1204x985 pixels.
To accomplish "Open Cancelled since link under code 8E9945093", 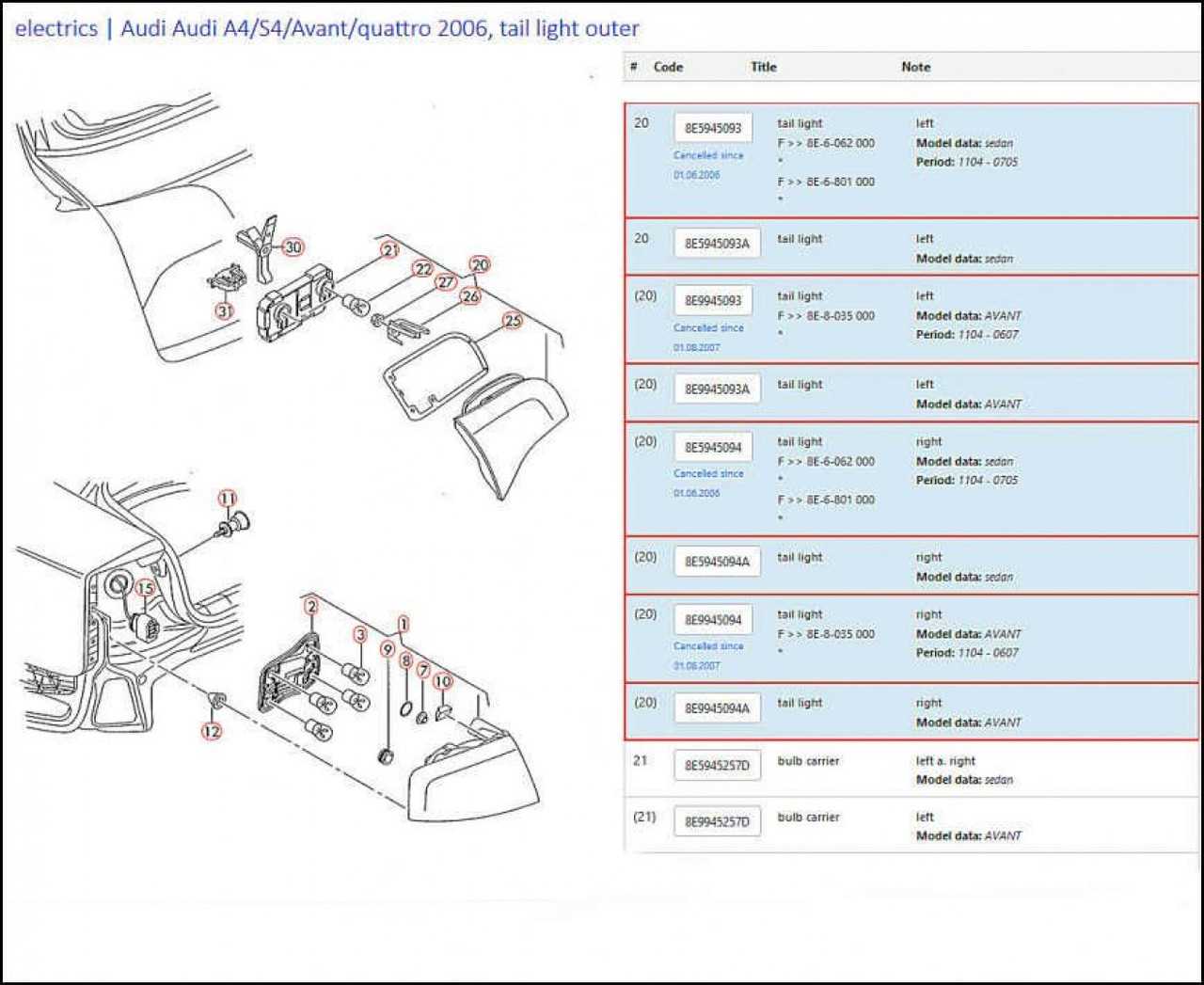I will [708, 338].
